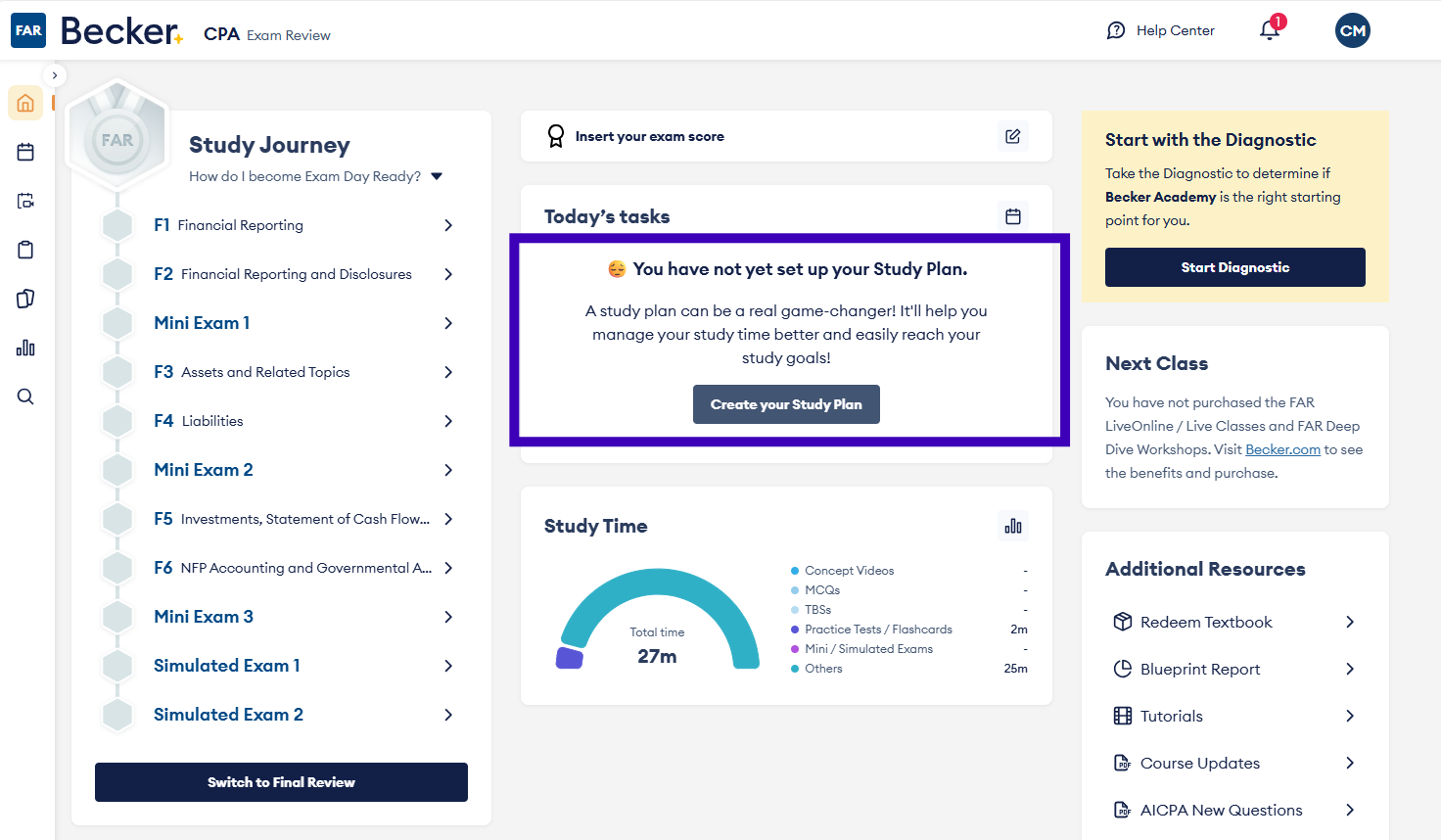This screenshot has width=1441, height=840.
Task: Expand the left sidebar with arrow toggle
Action: 55,75
